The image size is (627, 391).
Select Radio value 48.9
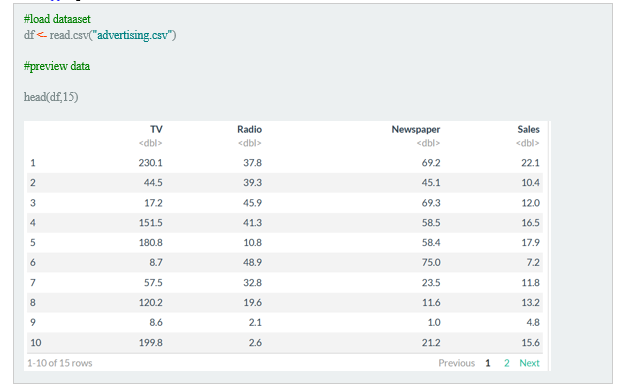(x=252, y=263)
